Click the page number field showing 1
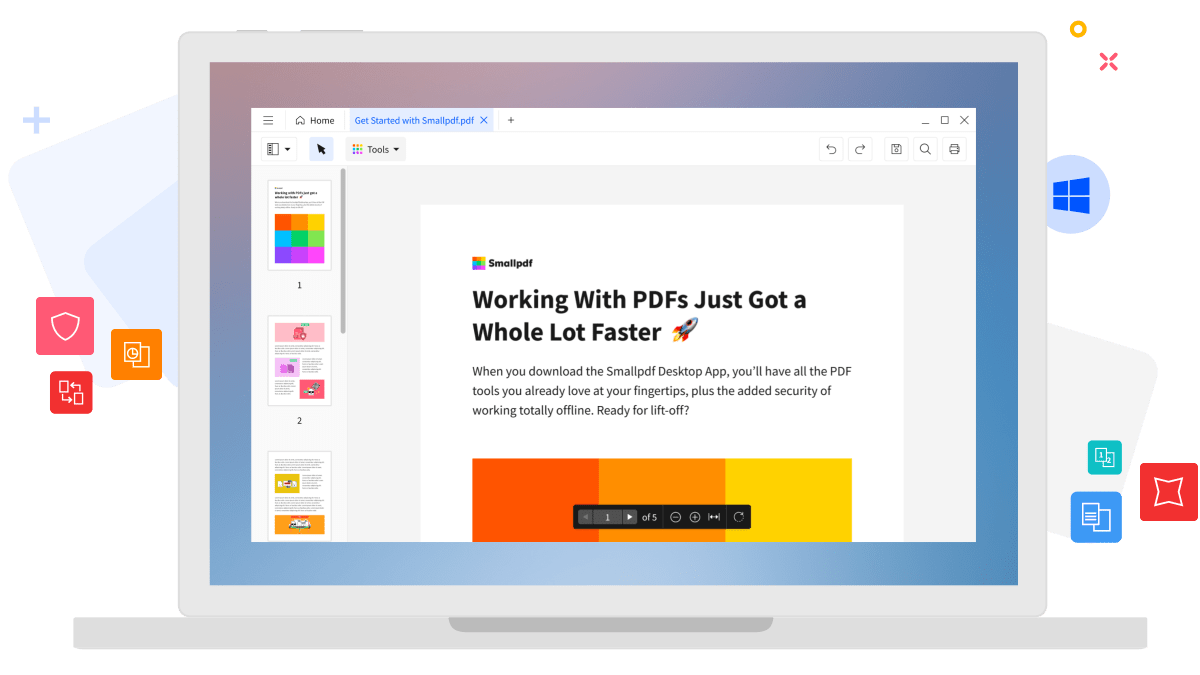The image size is (1200, 675). 607,517
